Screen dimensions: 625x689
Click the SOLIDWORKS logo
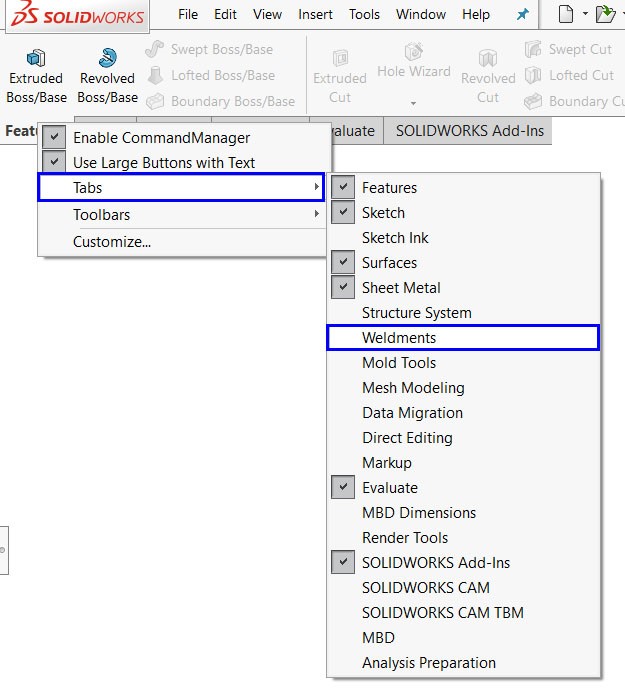[77, 15]
